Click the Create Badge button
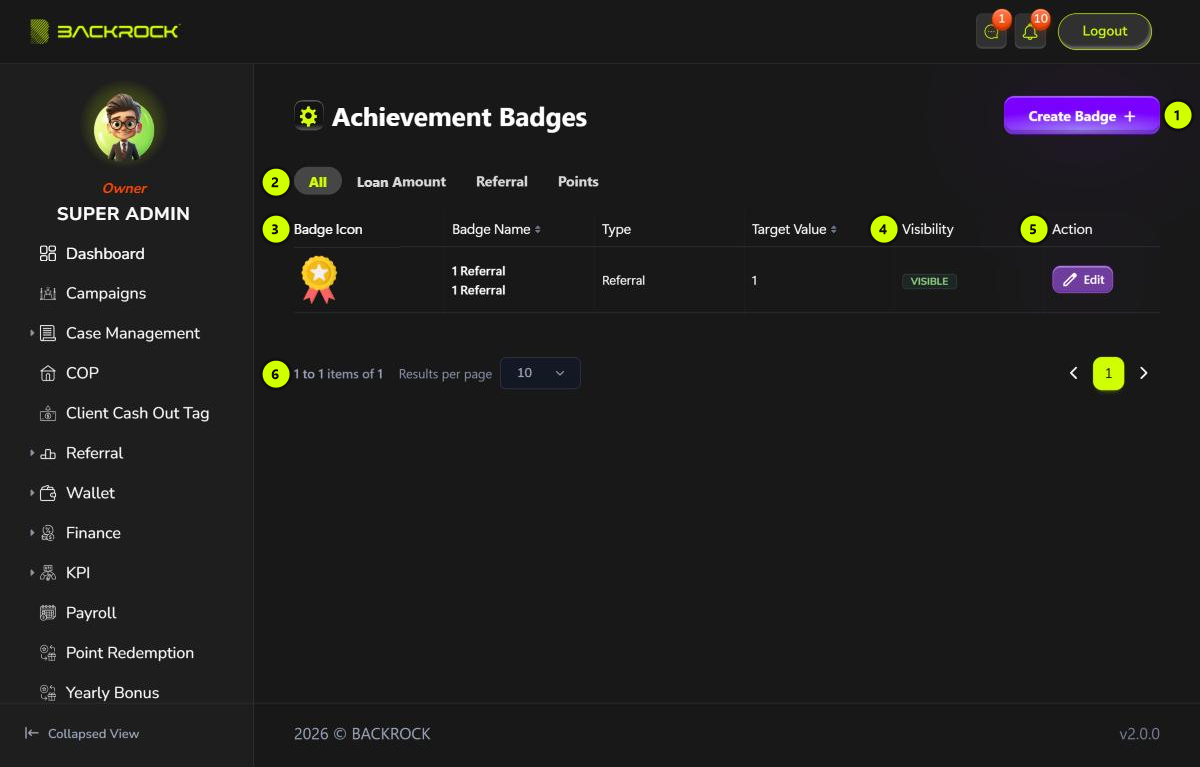 point(1082,116)
